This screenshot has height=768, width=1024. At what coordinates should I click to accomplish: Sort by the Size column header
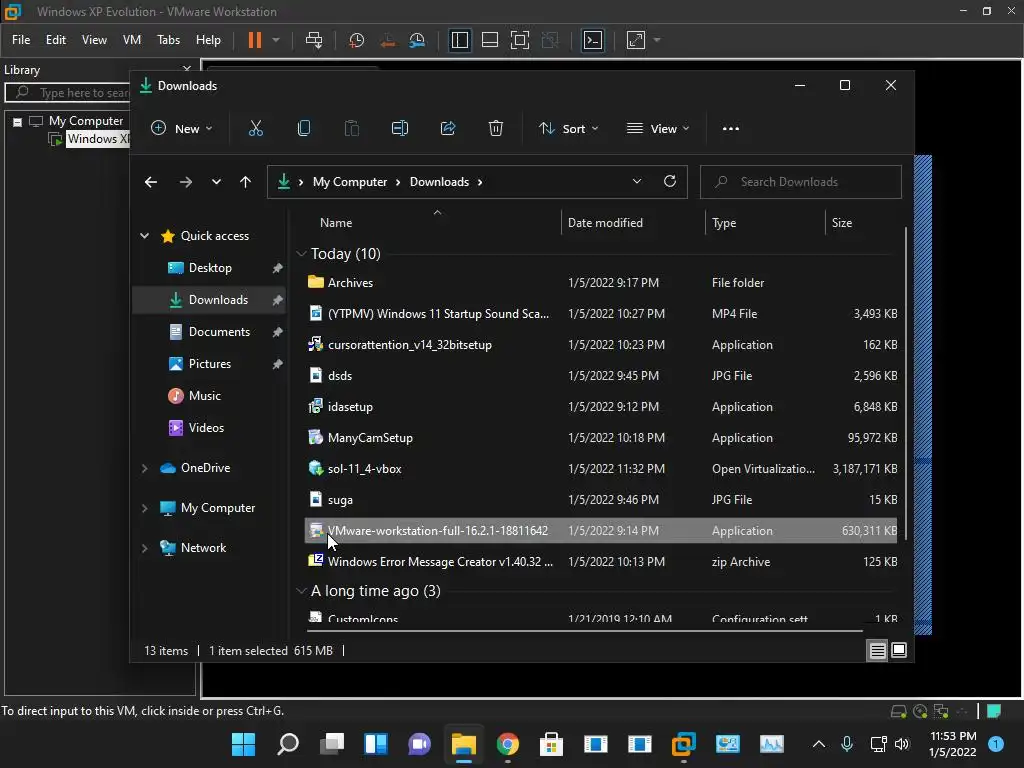coord(842,223)
